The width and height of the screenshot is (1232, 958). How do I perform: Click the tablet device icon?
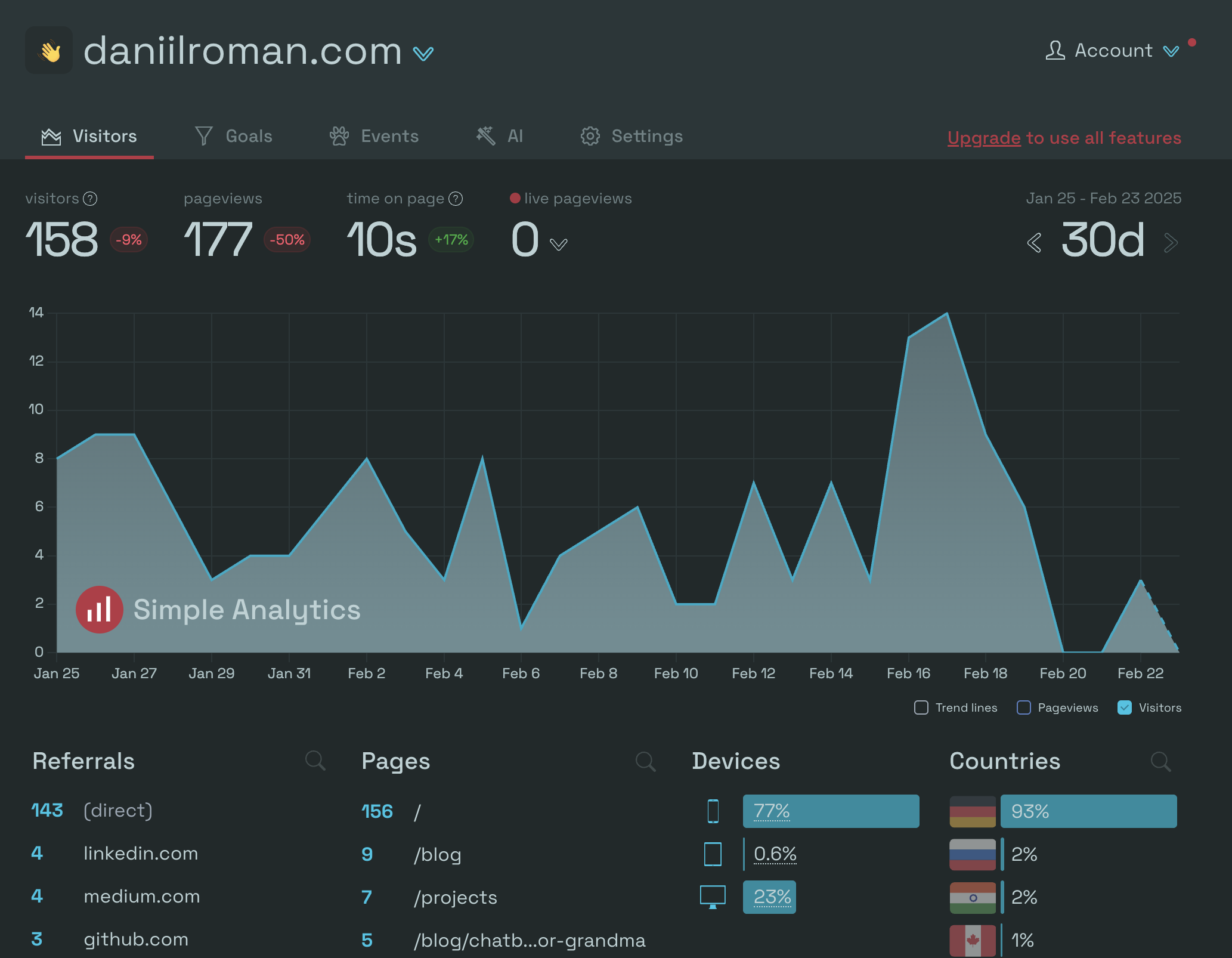click(x=713, y=854)
